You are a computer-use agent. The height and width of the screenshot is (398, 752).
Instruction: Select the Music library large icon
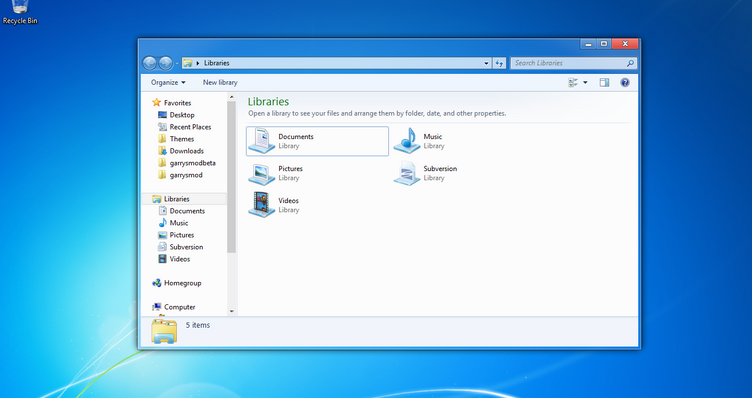tap(407, 140)
